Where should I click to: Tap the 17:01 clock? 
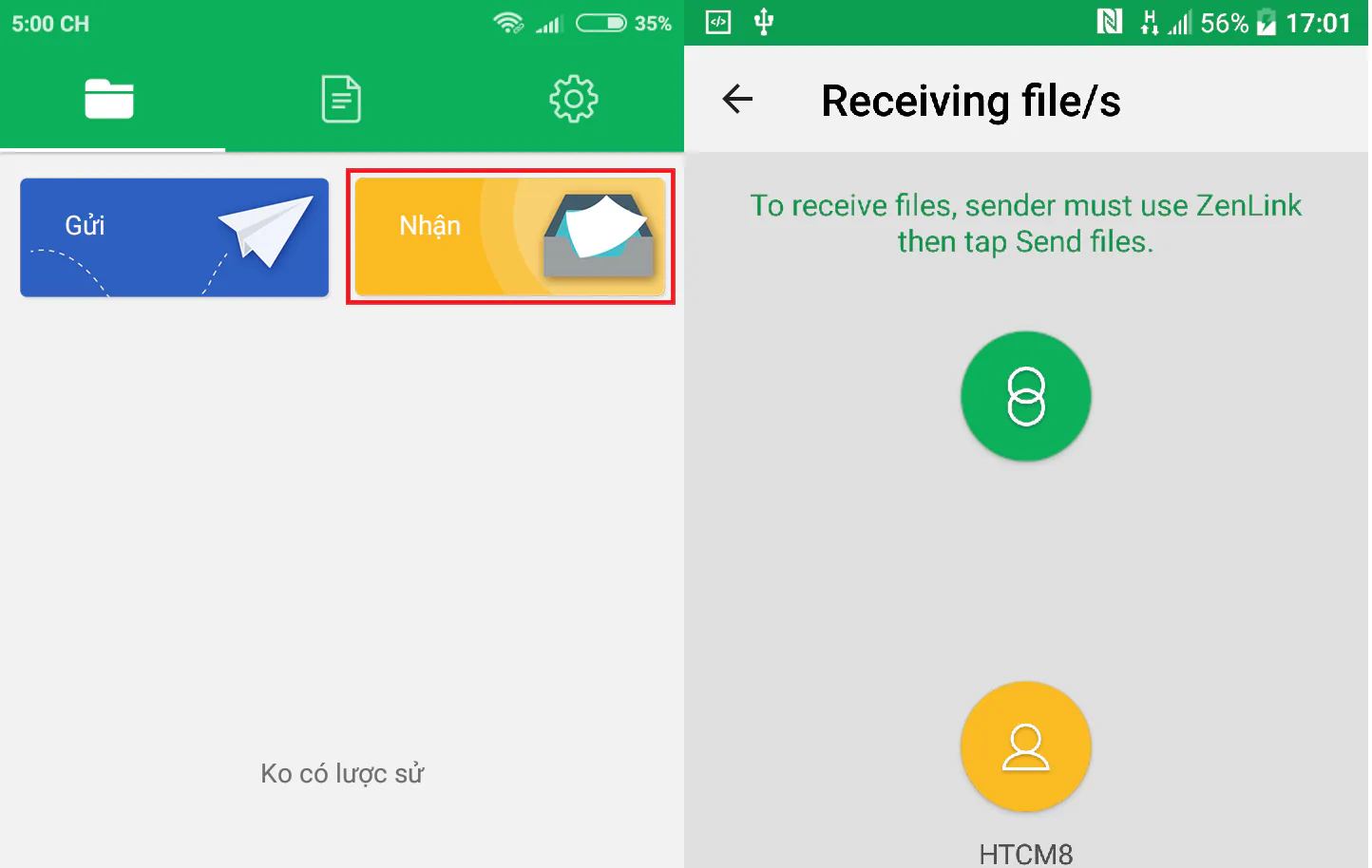pos(1318,23)
